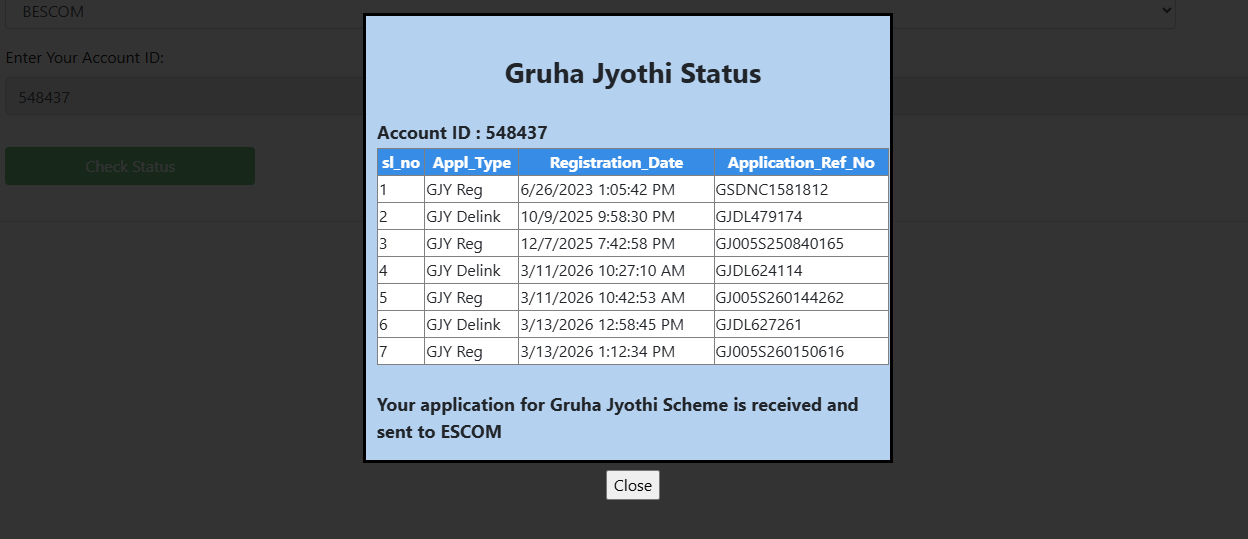The width and height of the screenshot is (1248, 539).
Task: Select reference number GJ005S260150616
Action: coord(780,352)
